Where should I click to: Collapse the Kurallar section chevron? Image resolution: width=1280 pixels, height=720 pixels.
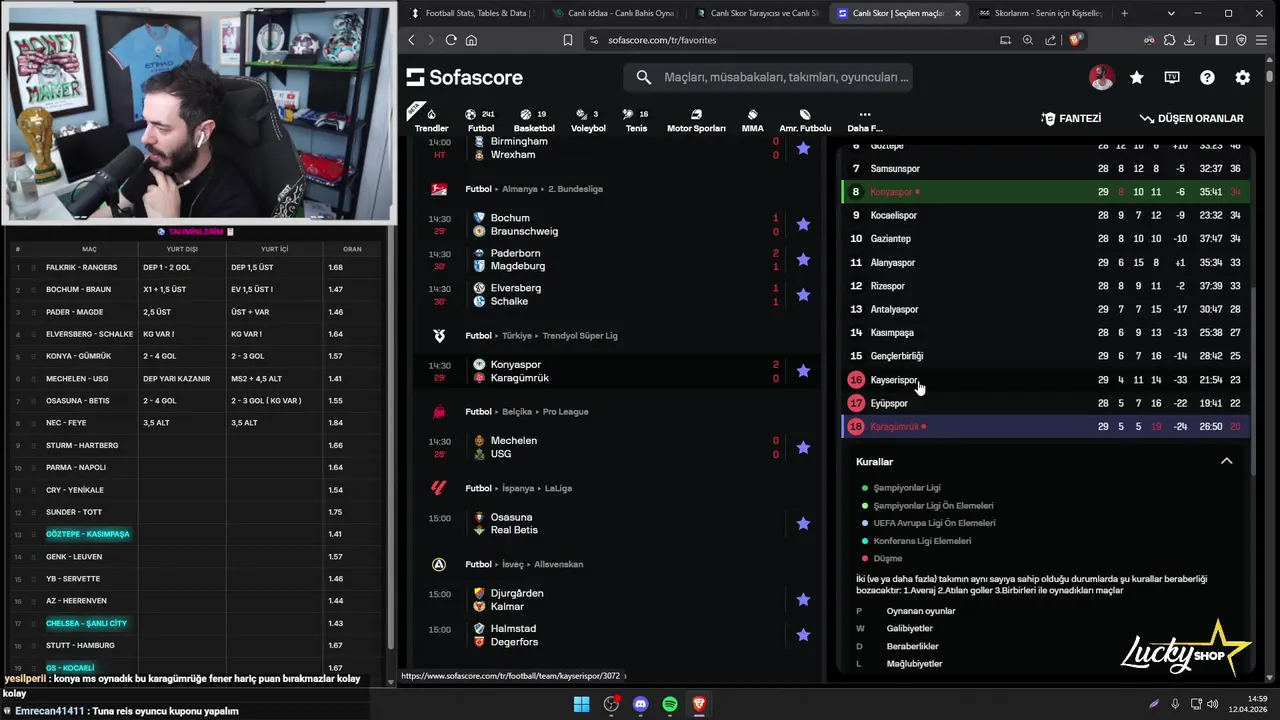(1226, 461)
